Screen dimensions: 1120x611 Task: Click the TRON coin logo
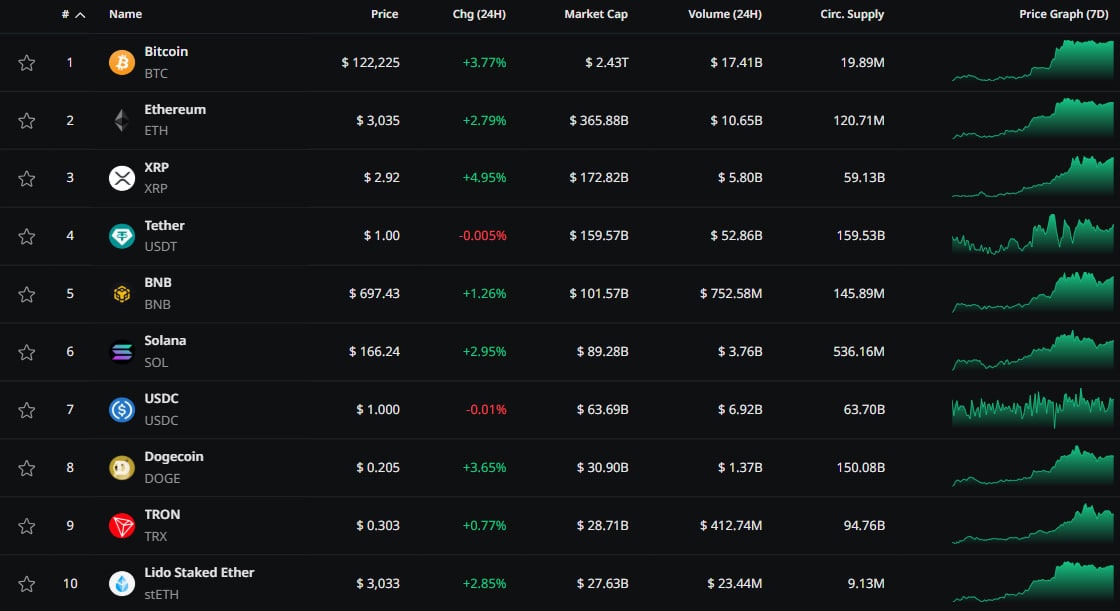[x=121, y=525]
